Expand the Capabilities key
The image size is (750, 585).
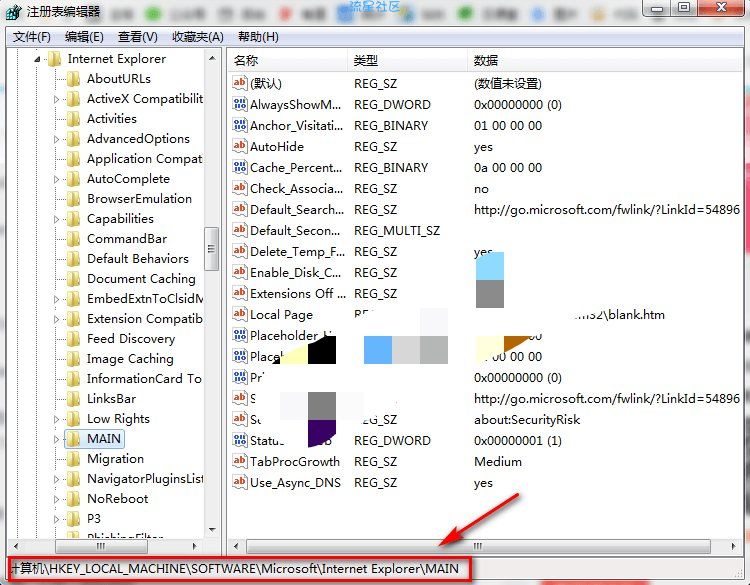point(56,219)
